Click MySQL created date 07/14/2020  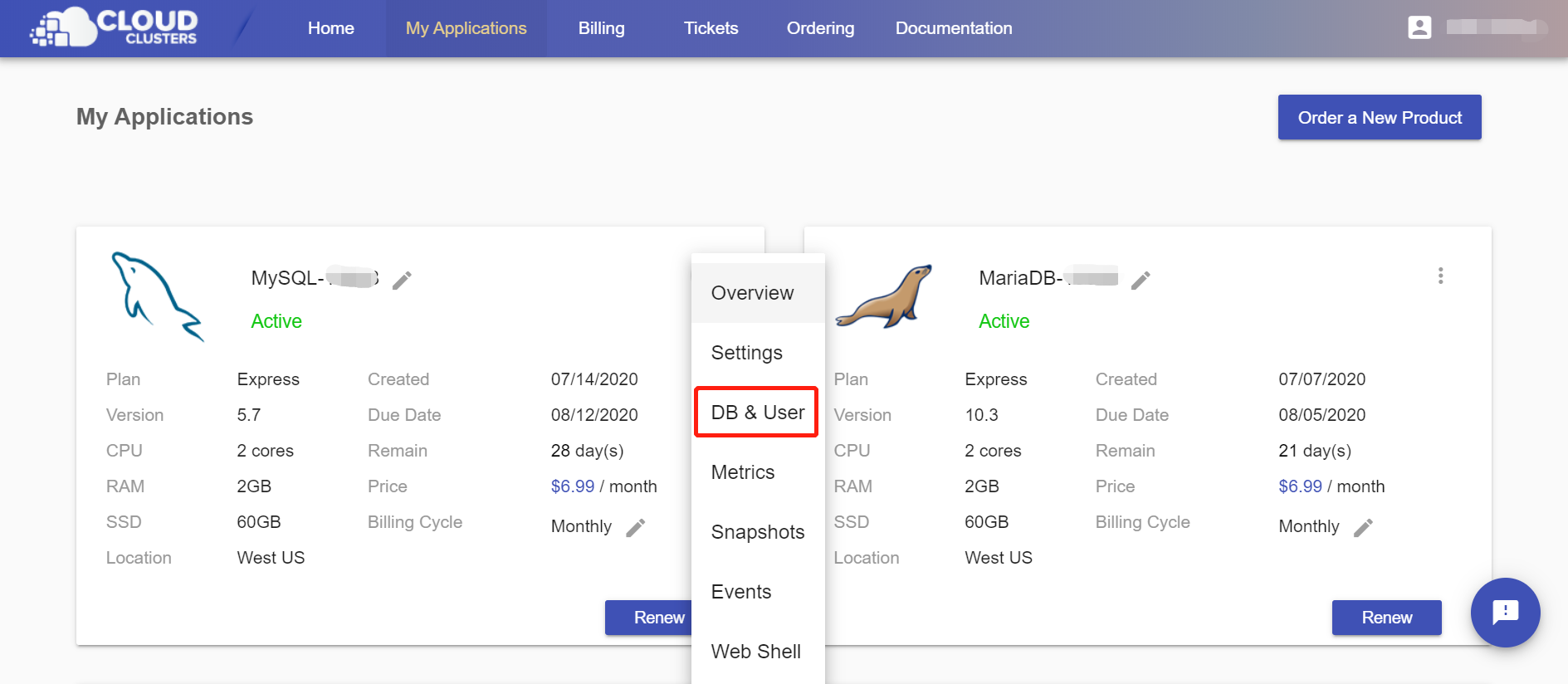pos(594,379)
